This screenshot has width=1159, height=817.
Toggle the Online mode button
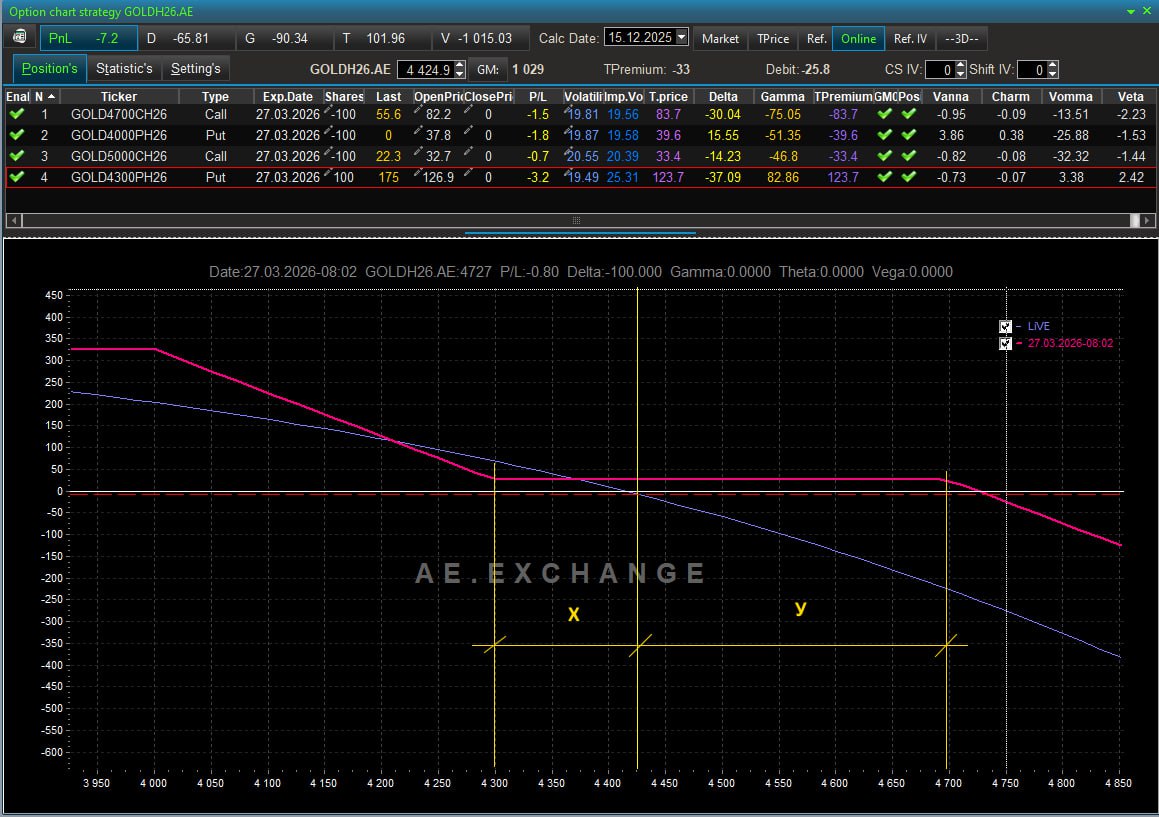858,39
